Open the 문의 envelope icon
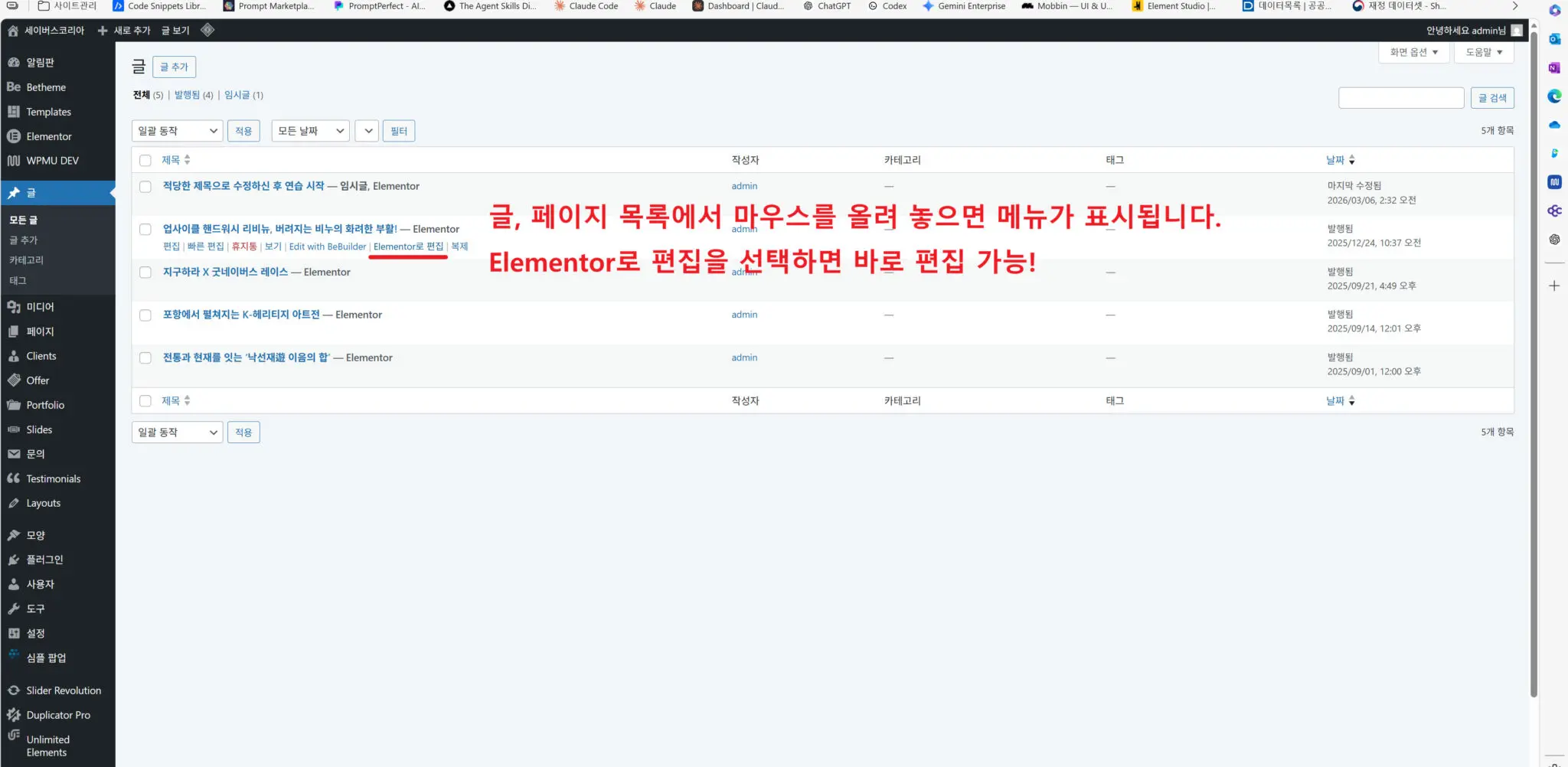 point(14,453)
